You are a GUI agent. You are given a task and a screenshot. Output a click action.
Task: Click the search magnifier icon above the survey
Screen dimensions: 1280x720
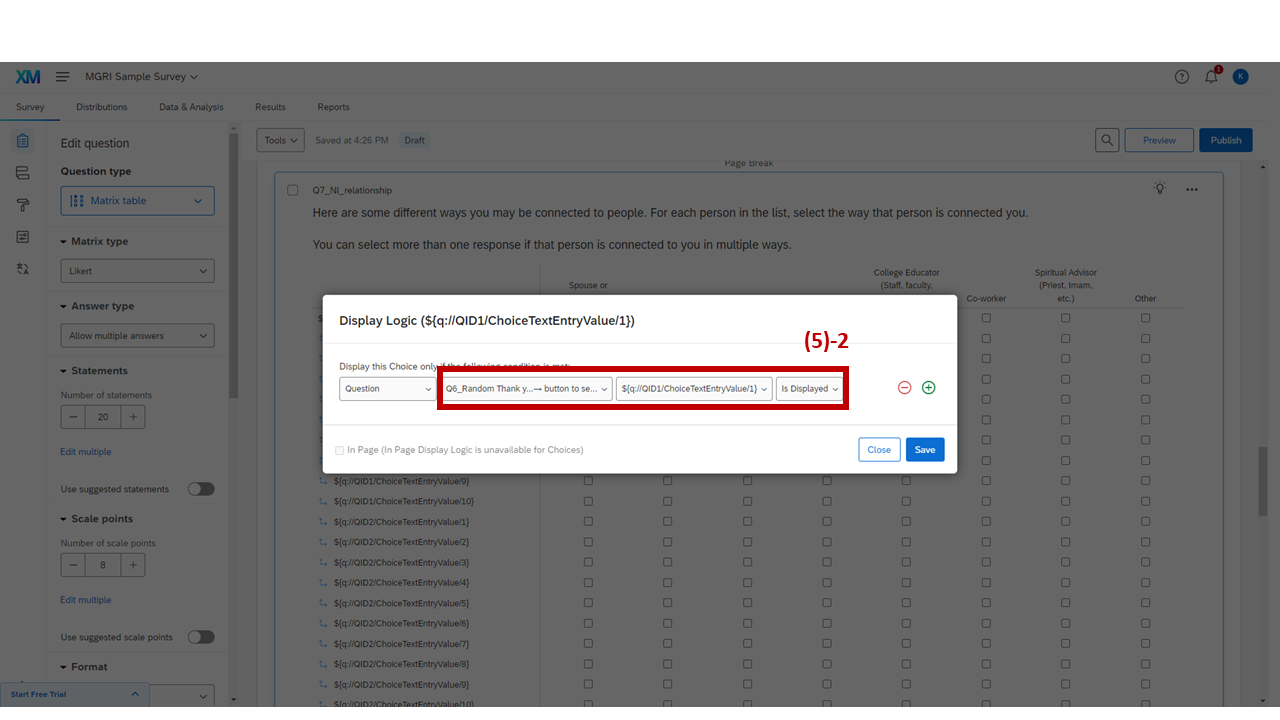coord(1107,140)
